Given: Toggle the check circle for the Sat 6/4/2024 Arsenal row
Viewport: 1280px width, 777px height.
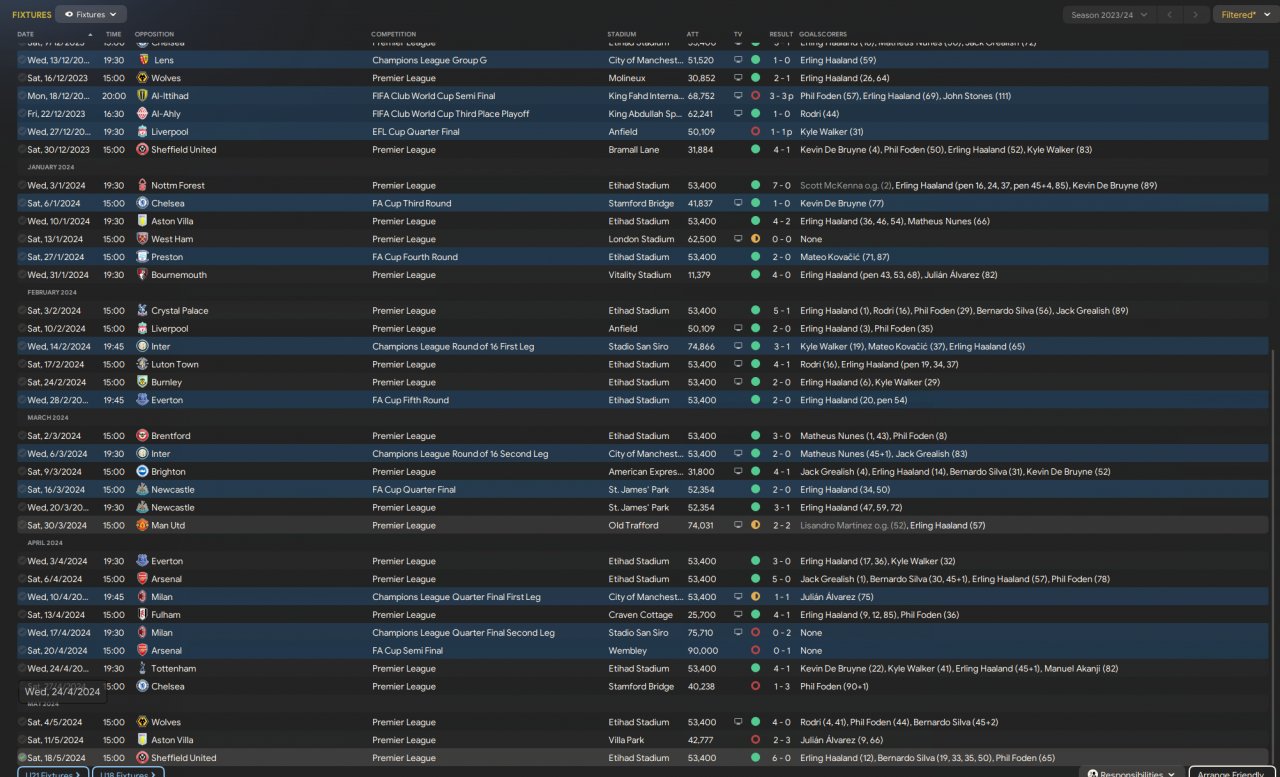Looking at the screenshot, I should pos(22,579).
